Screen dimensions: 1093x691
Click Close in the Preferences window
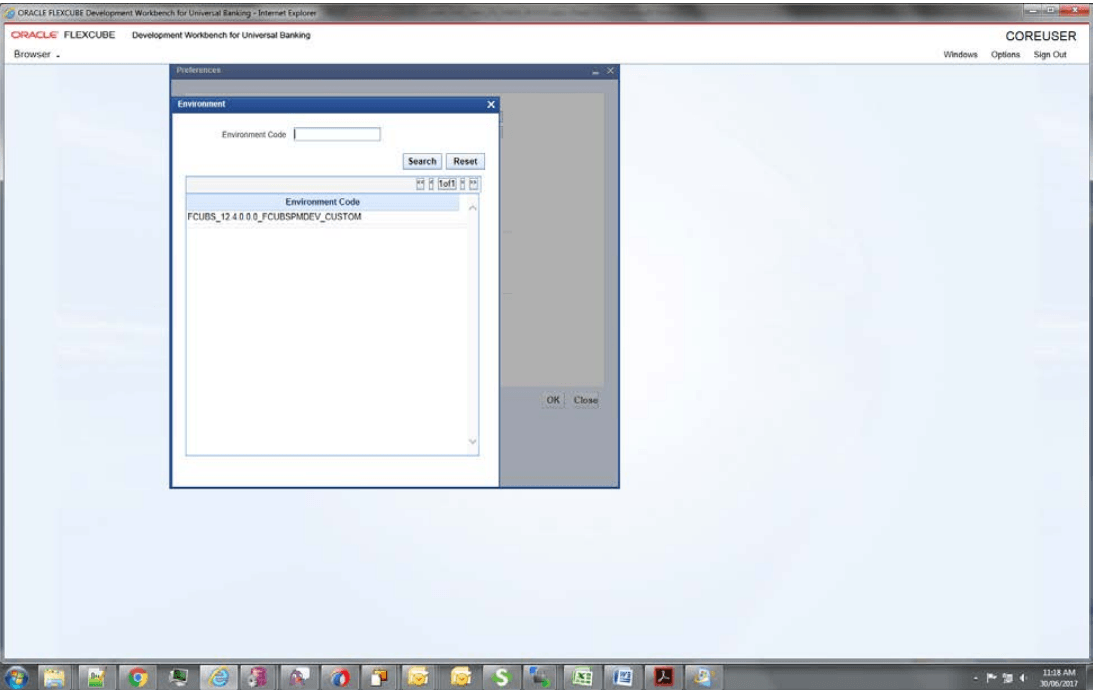point(586,400)
